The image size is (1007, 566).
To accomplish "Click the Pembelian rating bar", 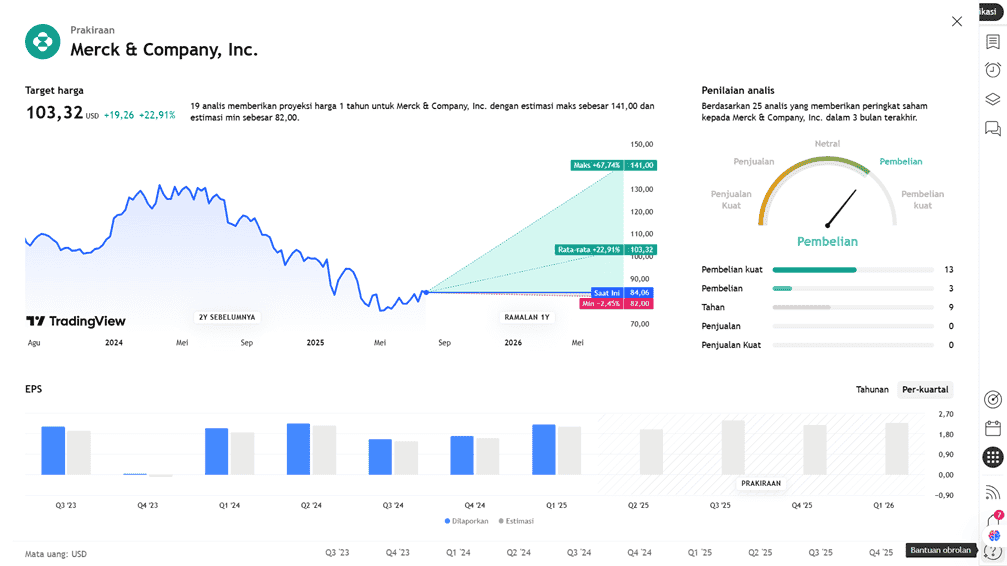I will pos(853,288).
